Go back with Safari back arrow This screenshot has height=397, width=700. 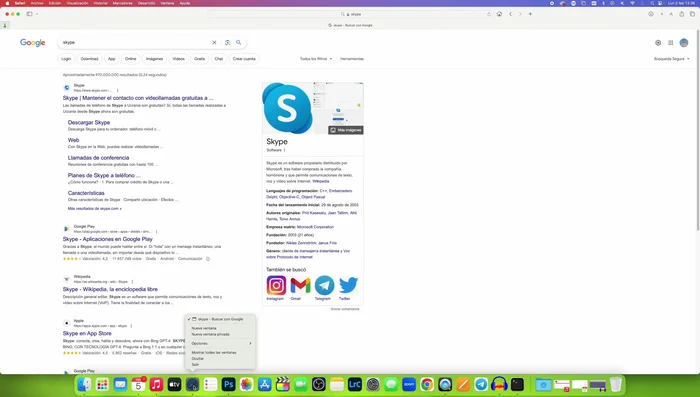pyautogui.click(x=511, y=14)
